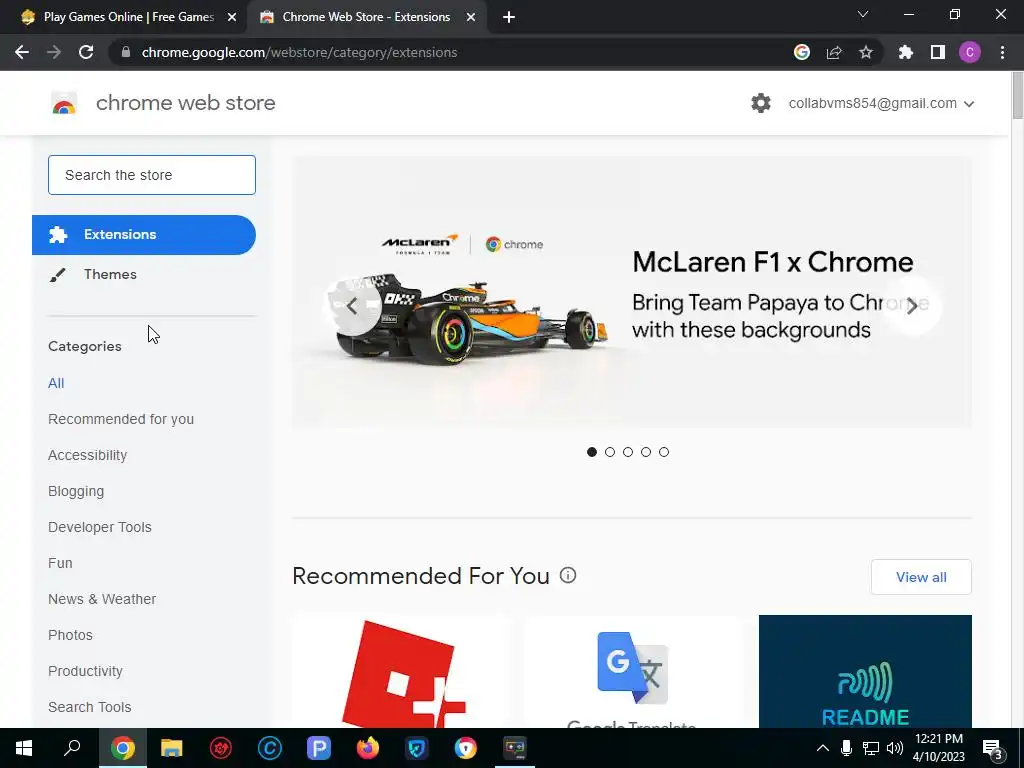This screenshot has width=1024, height=768.
Task: Browse the Fun category
Action: [60, 563]
